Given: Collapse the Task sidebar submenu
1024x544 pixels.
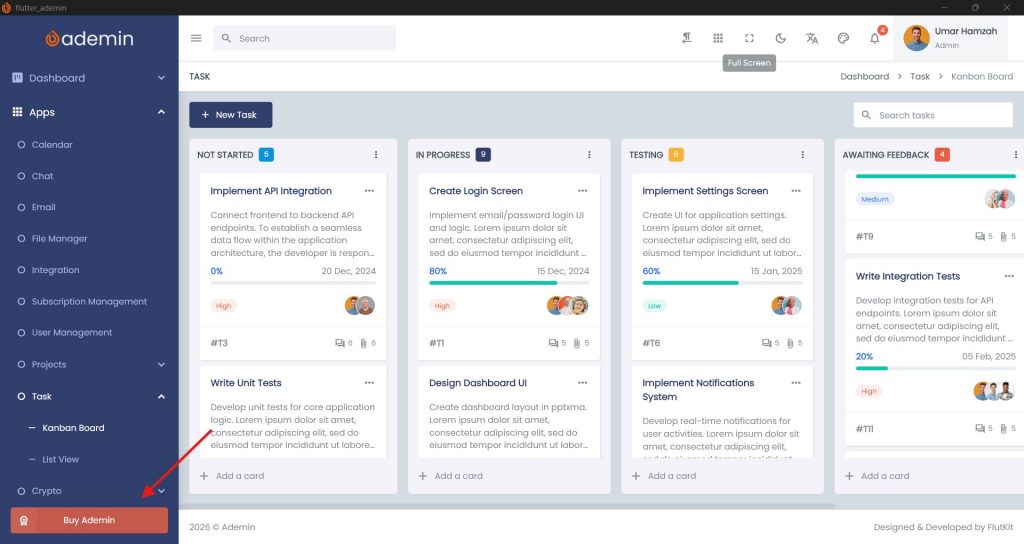Looking at the screenshot, I should (x=161, y=396).
